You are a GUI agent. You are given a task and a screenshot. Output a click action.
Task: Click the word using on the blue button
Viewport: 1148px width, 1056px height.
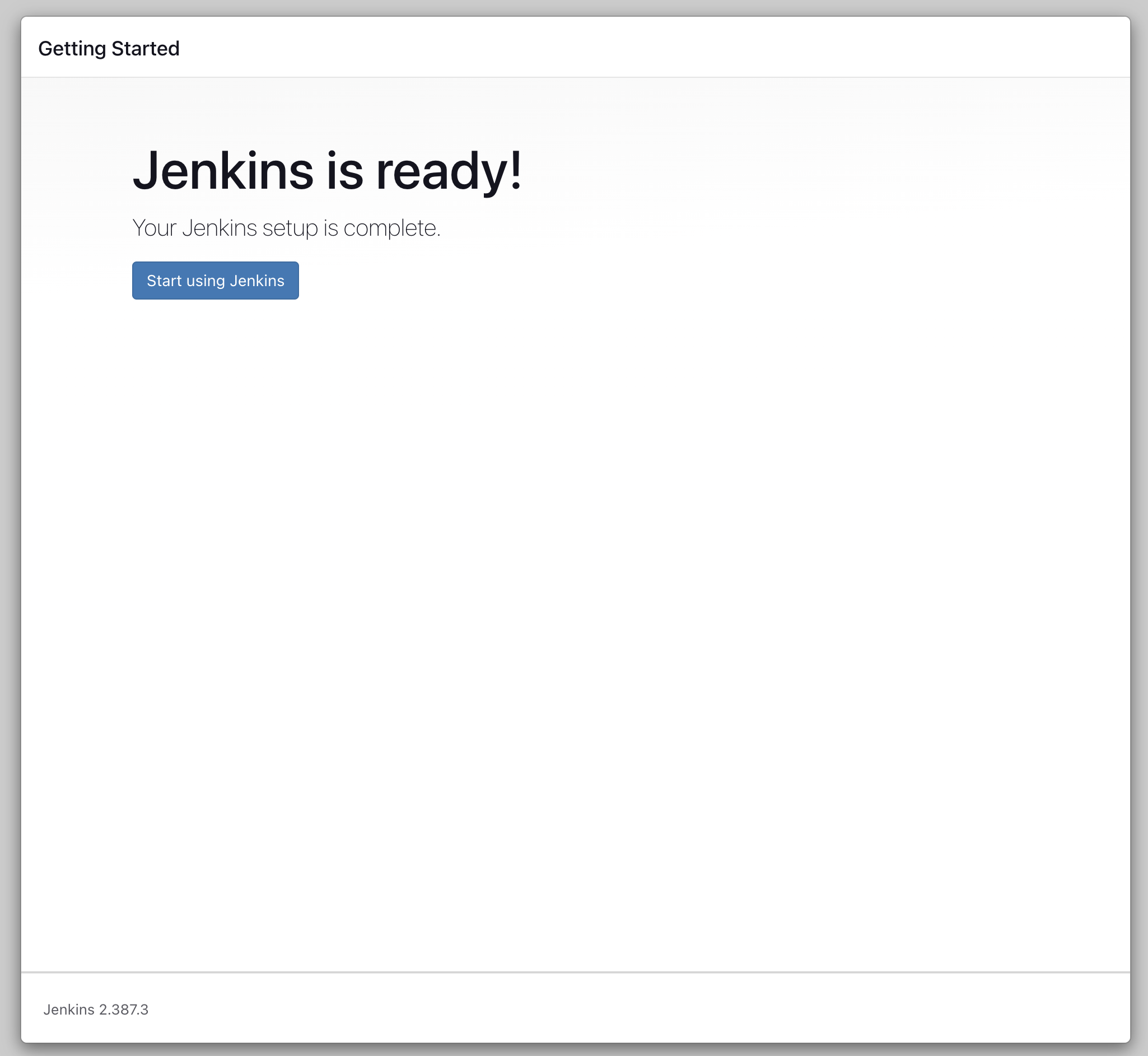pyautogui.click(x=206, y=281)
